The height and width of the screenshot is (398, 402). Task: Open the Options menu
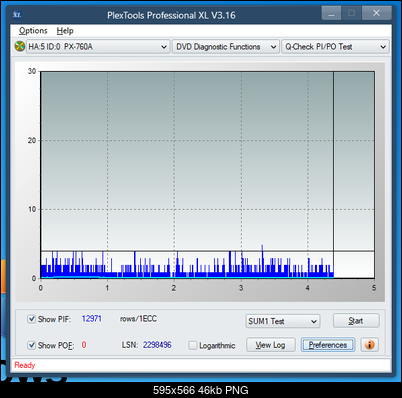(33, 31)
